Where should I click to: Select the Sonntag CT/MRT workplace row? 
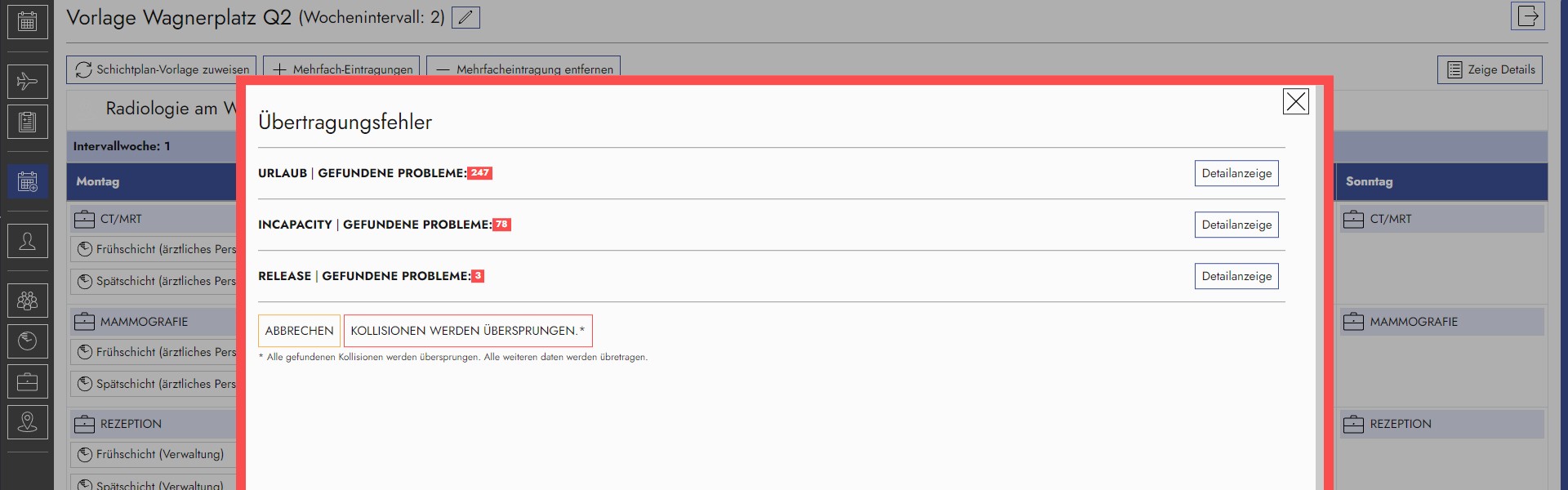click(1441, 219)
